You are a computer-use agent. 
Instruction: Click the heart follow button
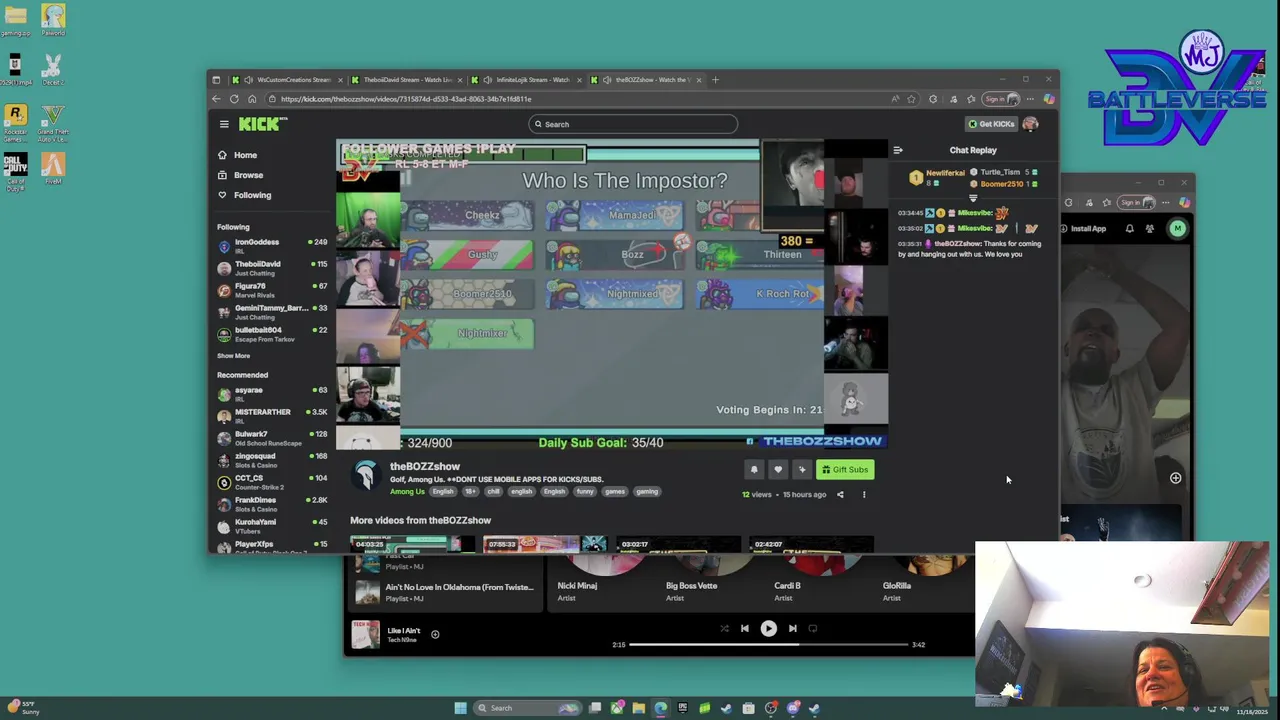click(x=778, y=469)
